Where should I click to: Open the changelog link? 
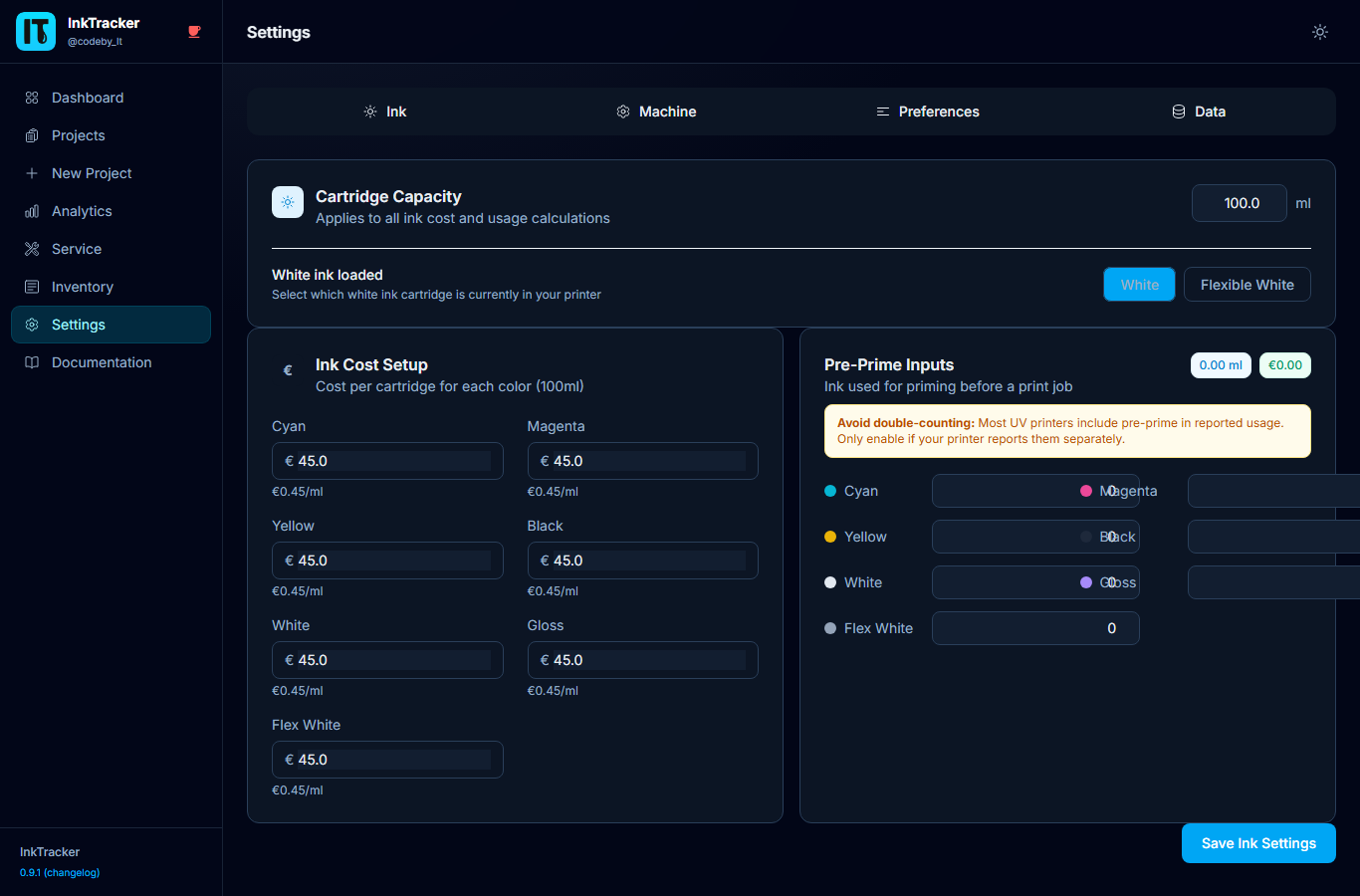[72, 872]
